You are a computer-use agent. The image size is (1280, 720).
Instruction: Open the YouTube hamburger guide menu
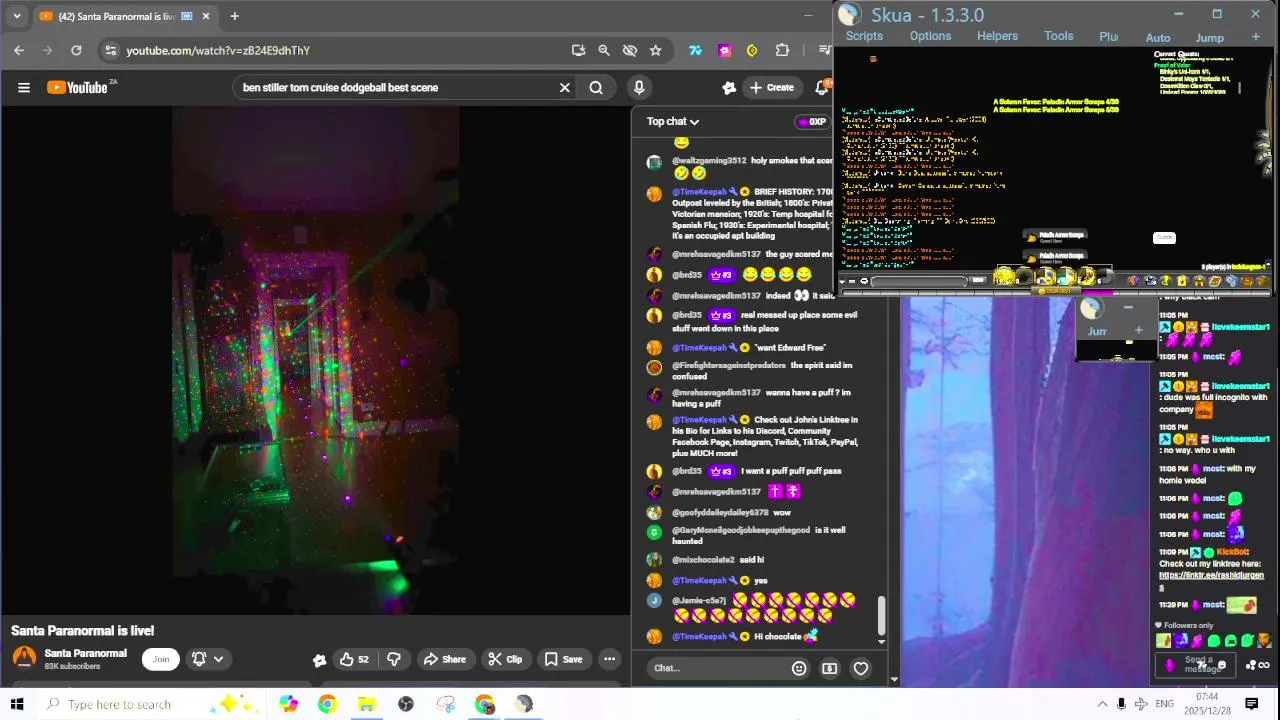point(24,87)
